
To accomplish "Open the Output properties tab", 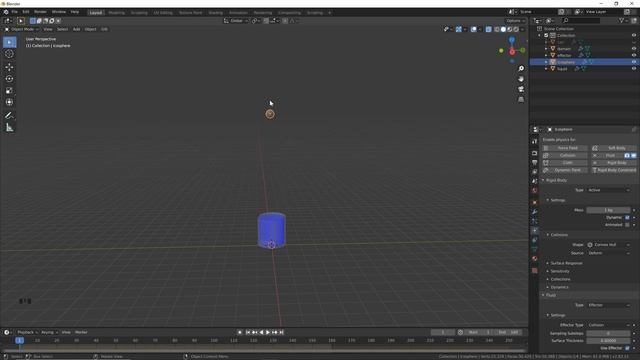I will (x=535, y=162).
